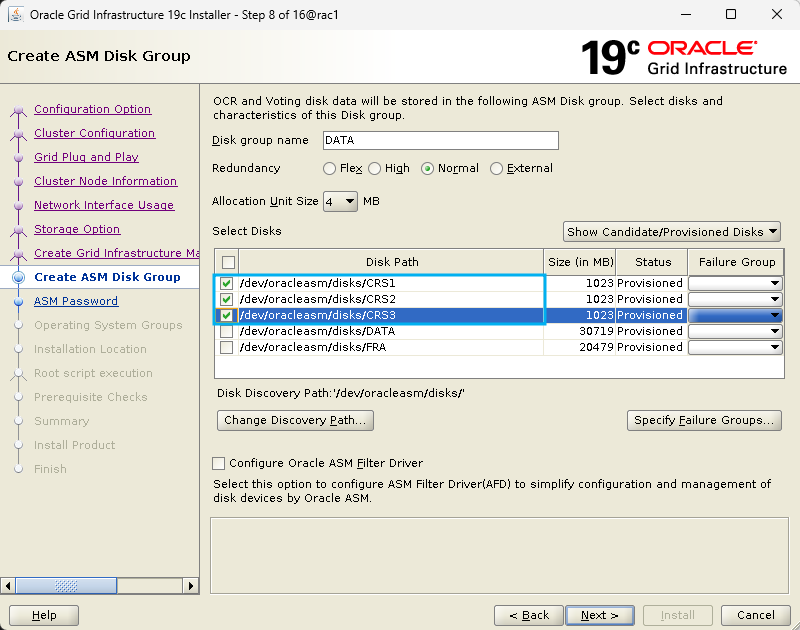Check the FRA disk checkbox
Image resolution: width=800 pixels, height=630 pixels.
point(227,347)
